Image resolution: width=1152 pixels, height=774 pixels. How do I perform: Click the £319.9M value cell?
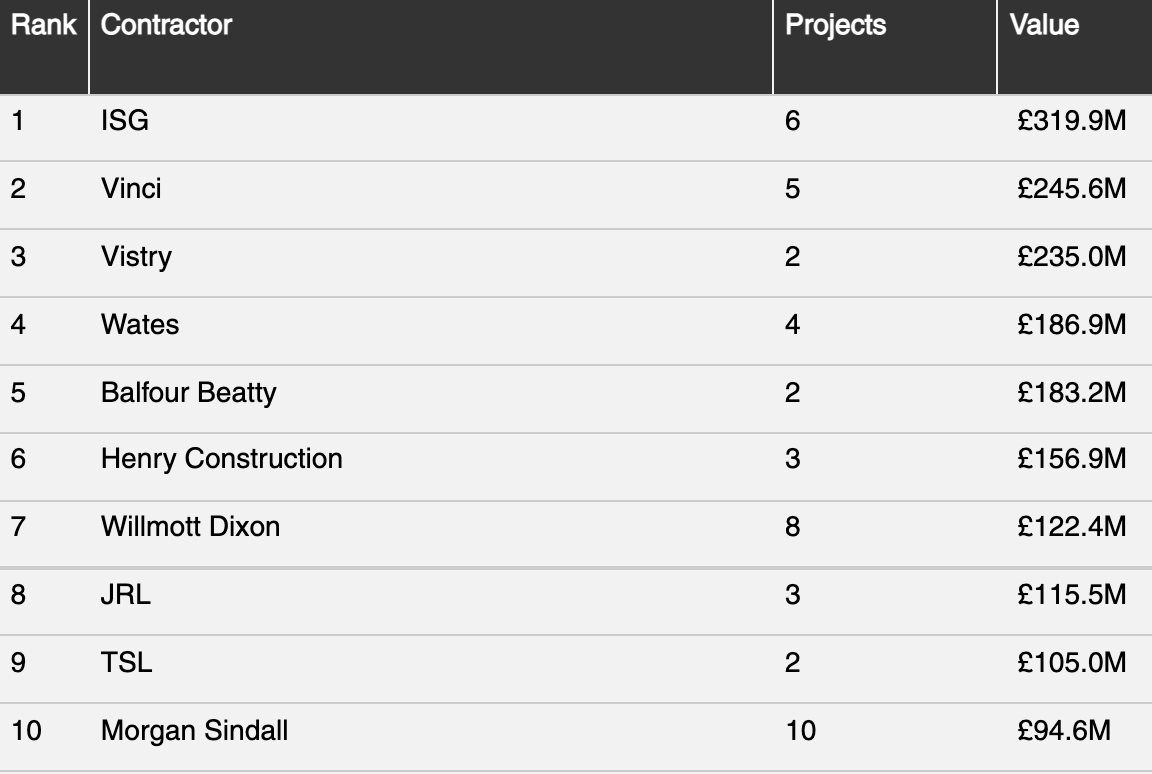1071,120
